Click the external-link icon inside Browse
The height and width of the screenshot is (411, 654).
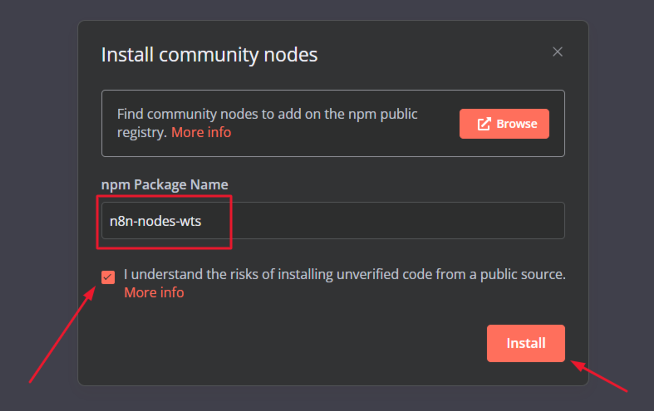(x=484, y=124)
